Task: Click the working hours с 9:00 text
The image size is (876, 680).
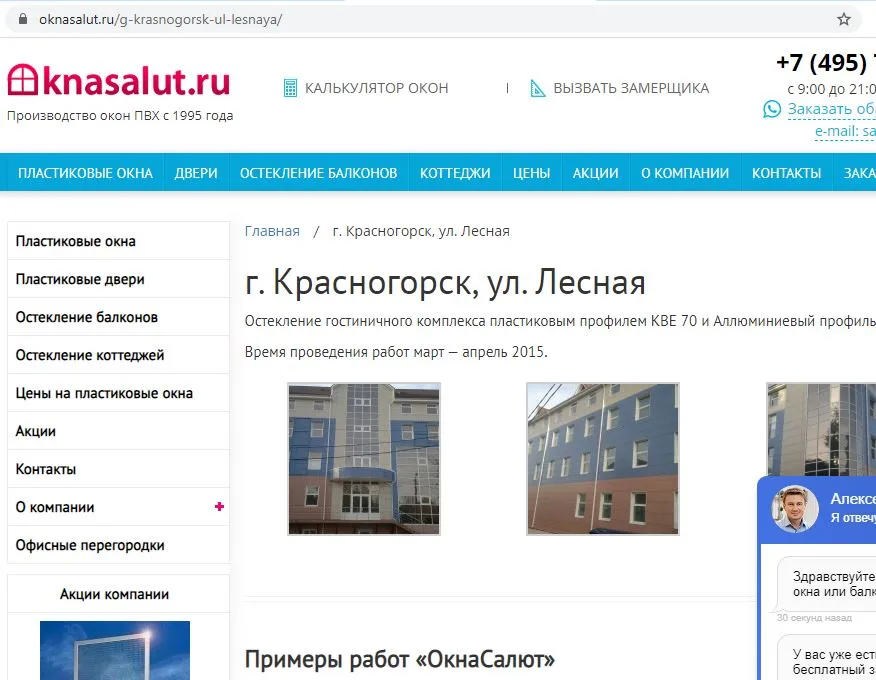Action: (x=831, y=89)
